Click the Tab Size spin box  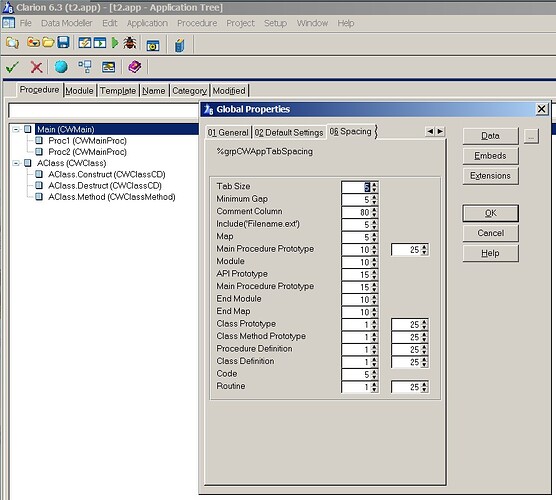point(360,187)
